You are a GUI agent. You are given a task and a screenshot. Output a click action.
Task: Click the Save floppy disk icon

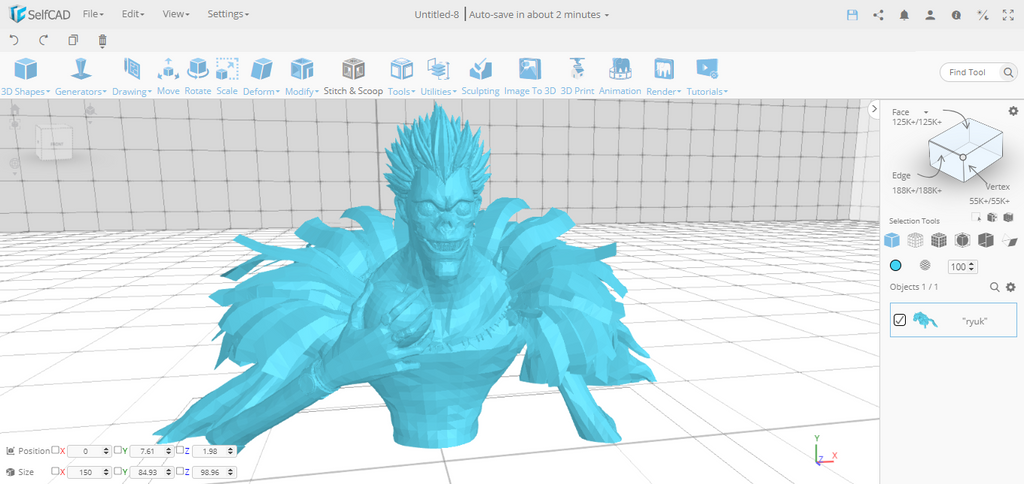coord(852,14)
